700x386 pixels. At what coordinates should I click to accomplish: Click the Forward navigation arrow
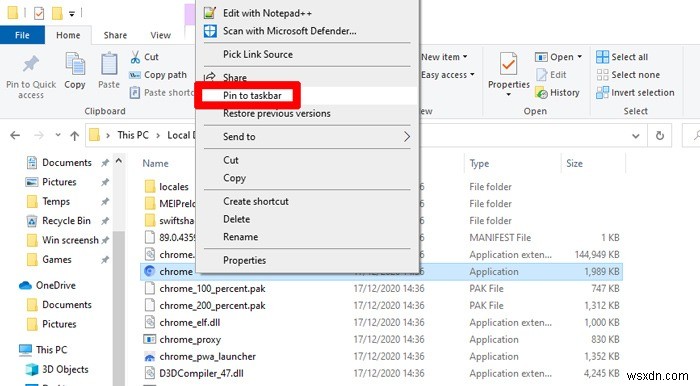(39, 135)
